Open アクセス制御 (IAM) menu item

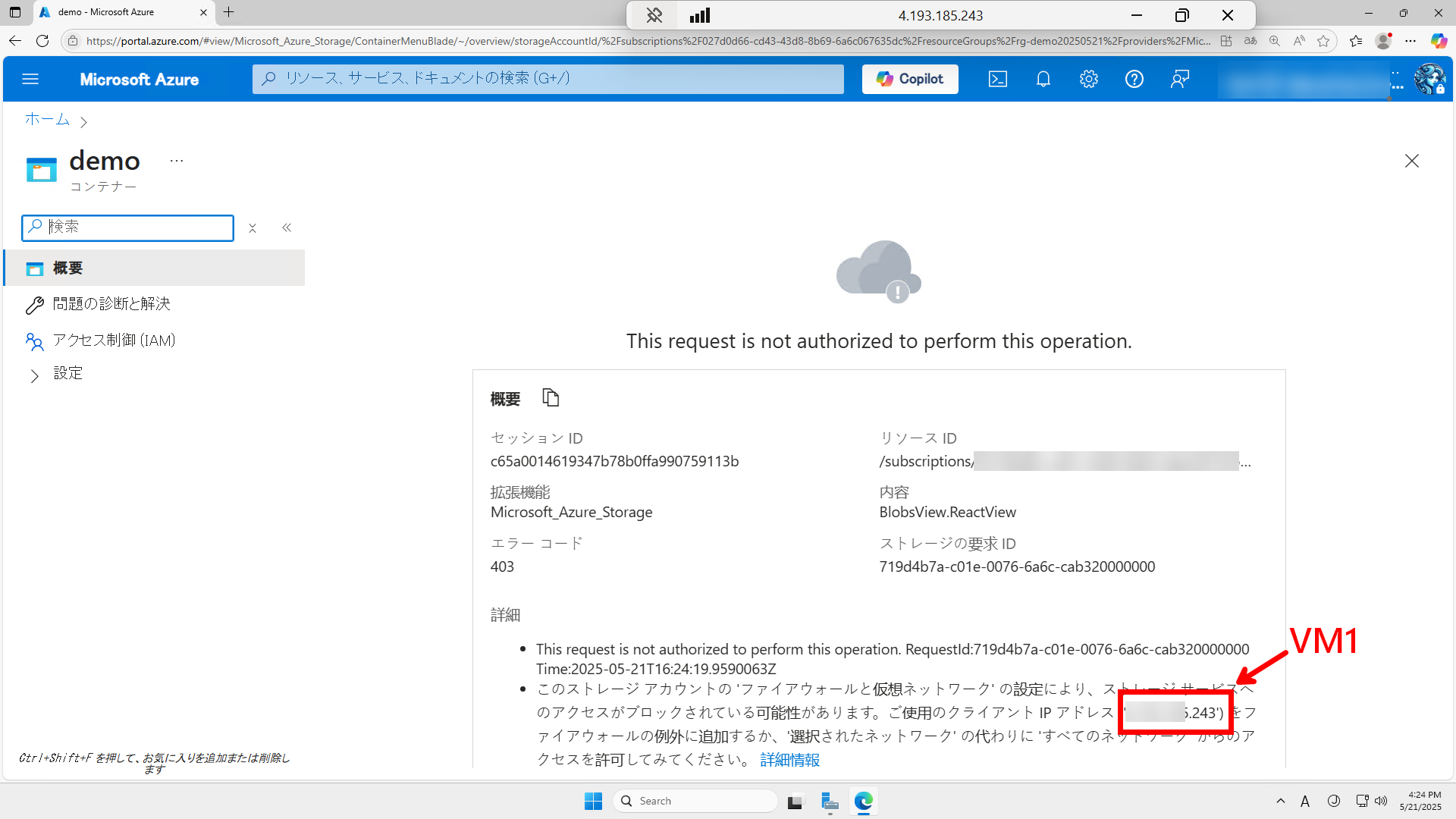coord(114,340)
